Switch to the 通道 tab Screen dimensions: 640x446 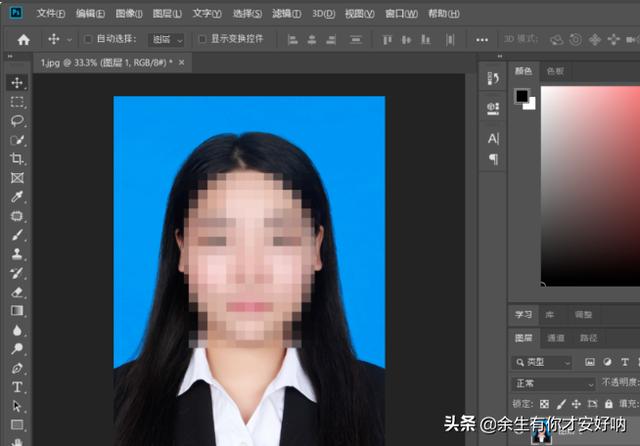click(x=556, y=338)
